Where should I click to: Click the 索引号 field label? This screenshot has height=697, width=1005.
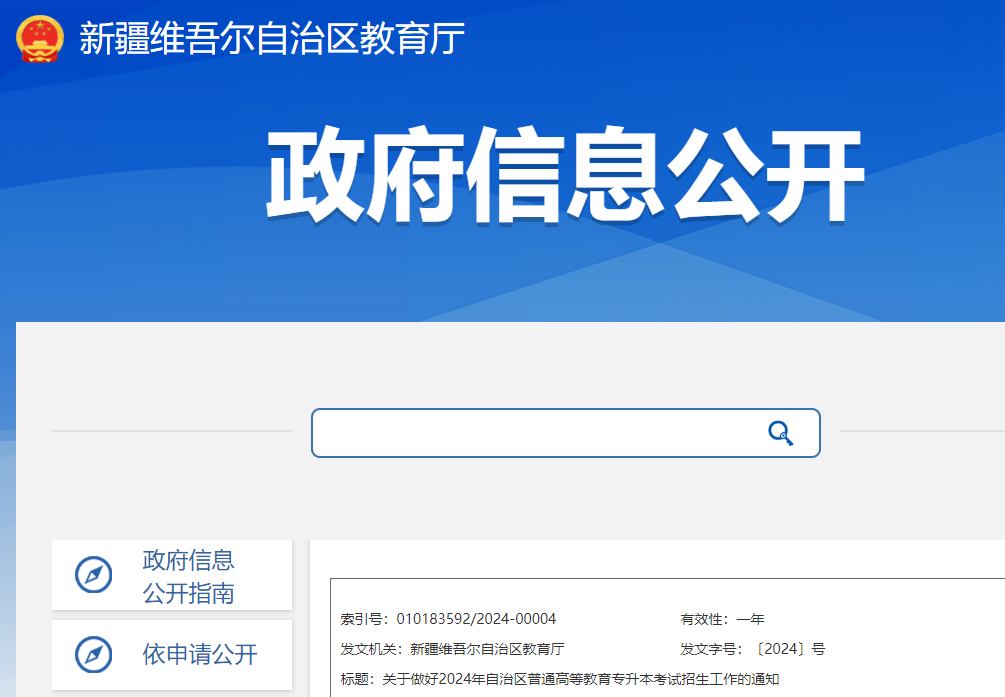[364, 619]
